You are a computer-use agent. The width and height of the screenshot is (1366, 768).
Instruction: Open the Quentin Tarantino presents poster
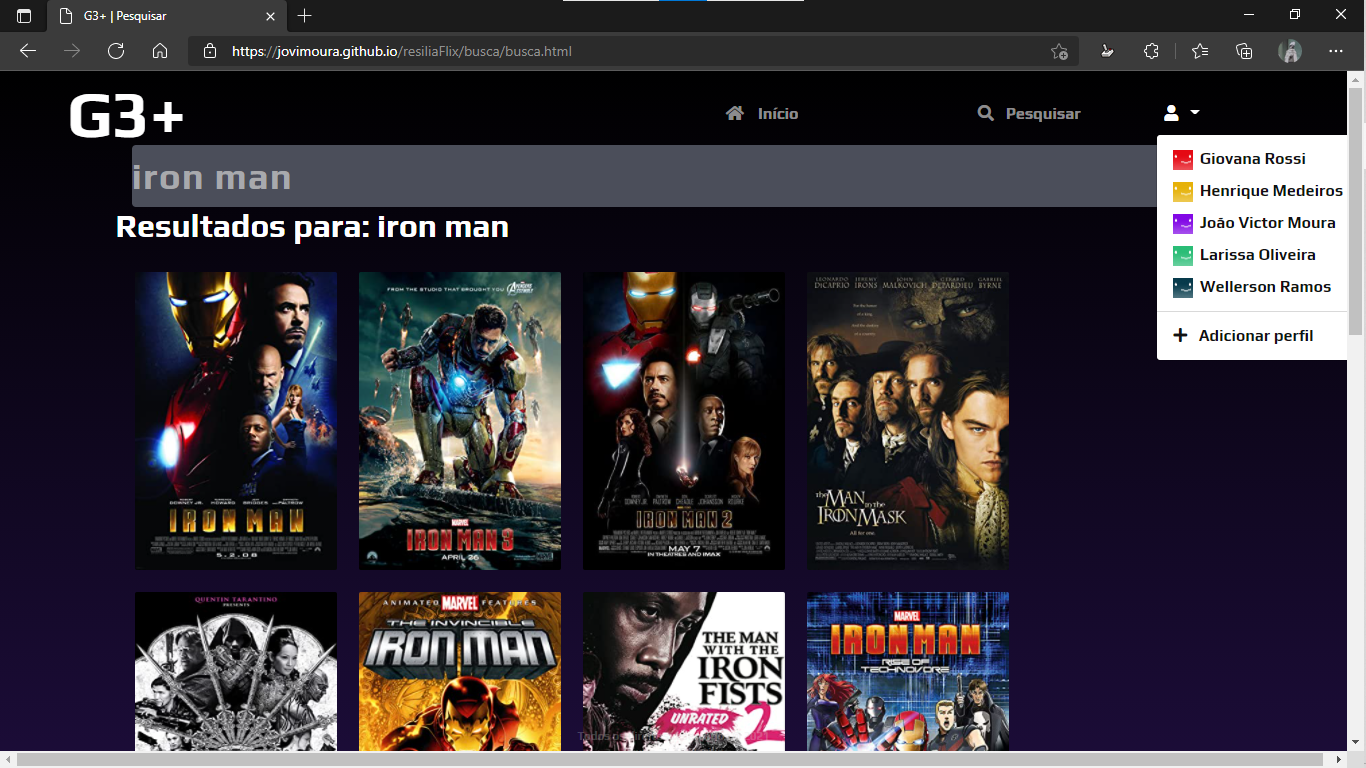tap(236, 671)
